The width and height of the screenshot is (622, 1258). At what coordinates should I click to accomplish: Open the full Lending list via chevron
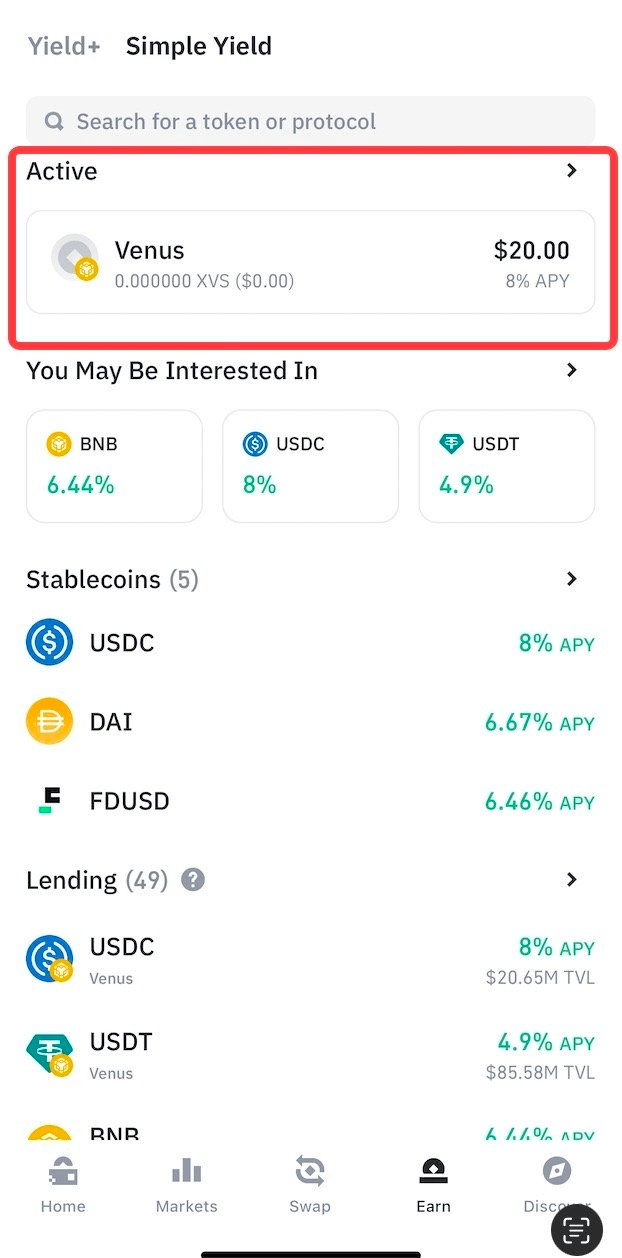571,880
